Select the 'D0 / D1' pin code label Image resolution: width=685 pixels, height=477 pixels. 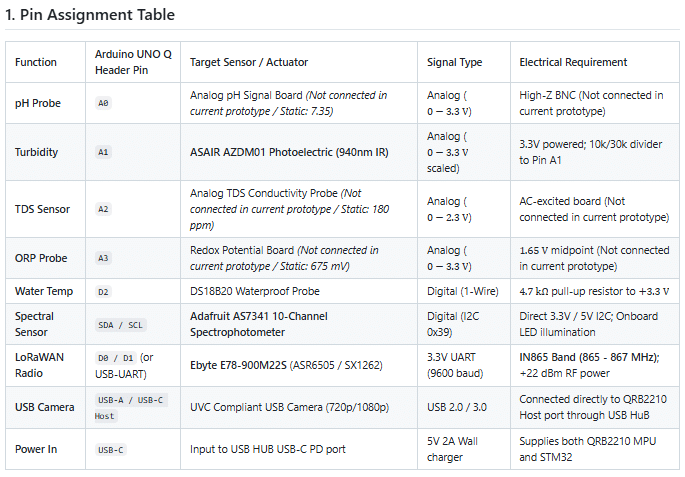pyautogui.click(x=116, y=358)
